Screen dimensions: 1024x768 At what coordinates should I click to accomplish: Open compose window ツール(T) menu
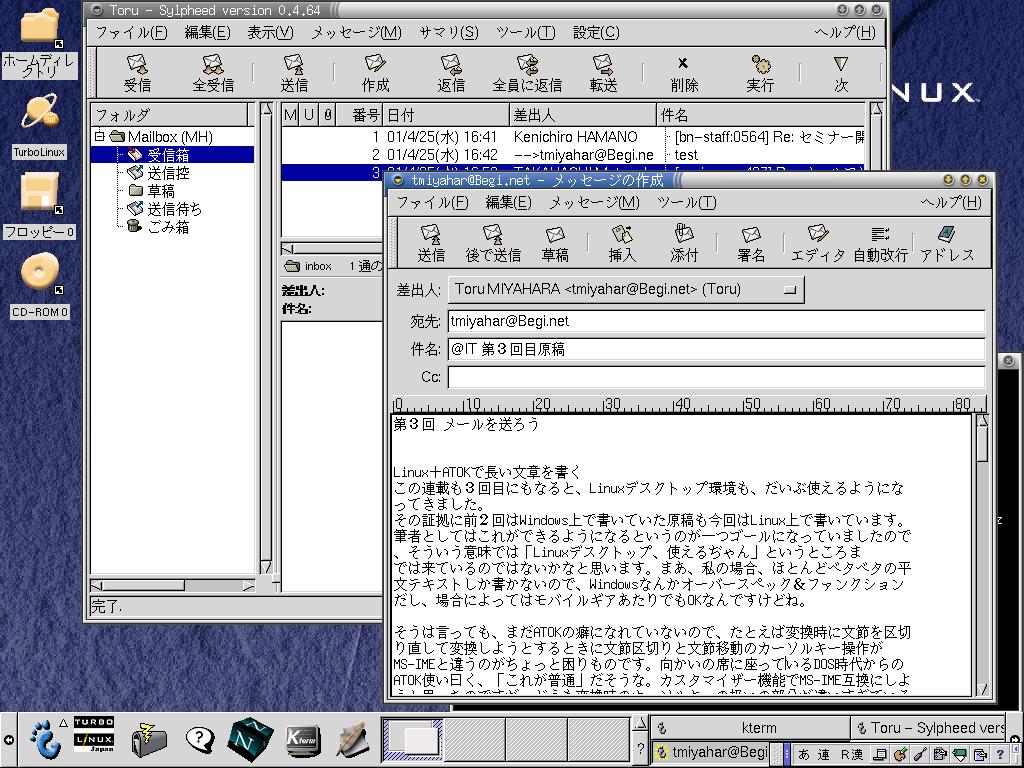coord(686,202)
